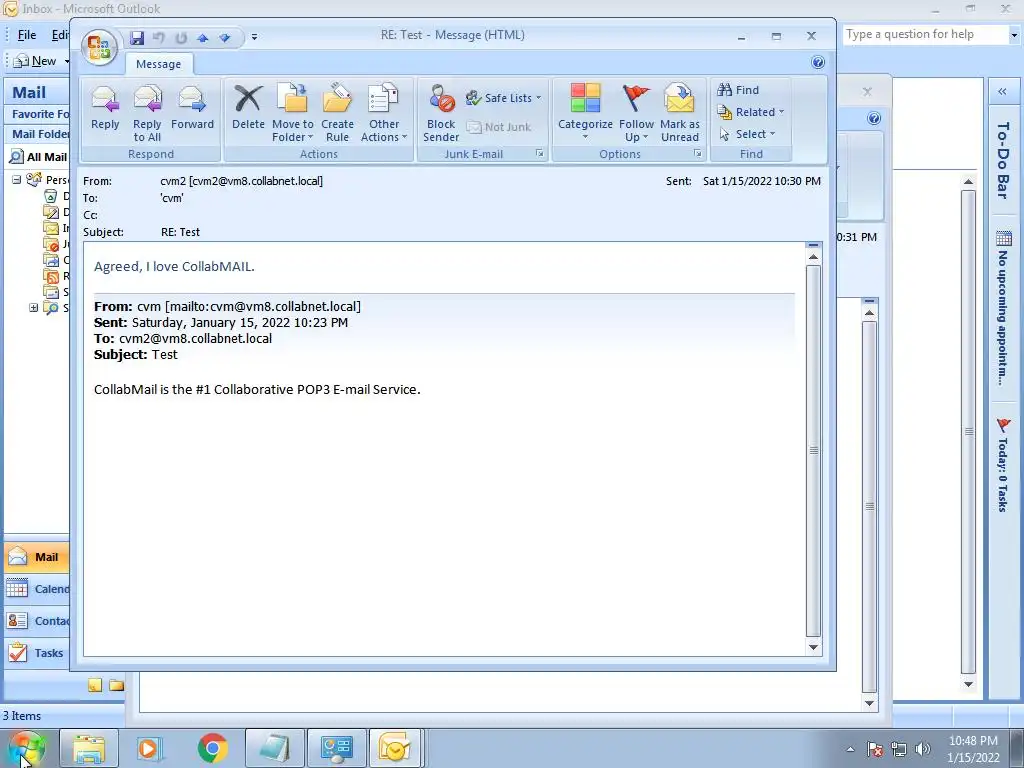
Task: Expand the To-Do Bar chevron
Action: click(x=1002, y=91)
